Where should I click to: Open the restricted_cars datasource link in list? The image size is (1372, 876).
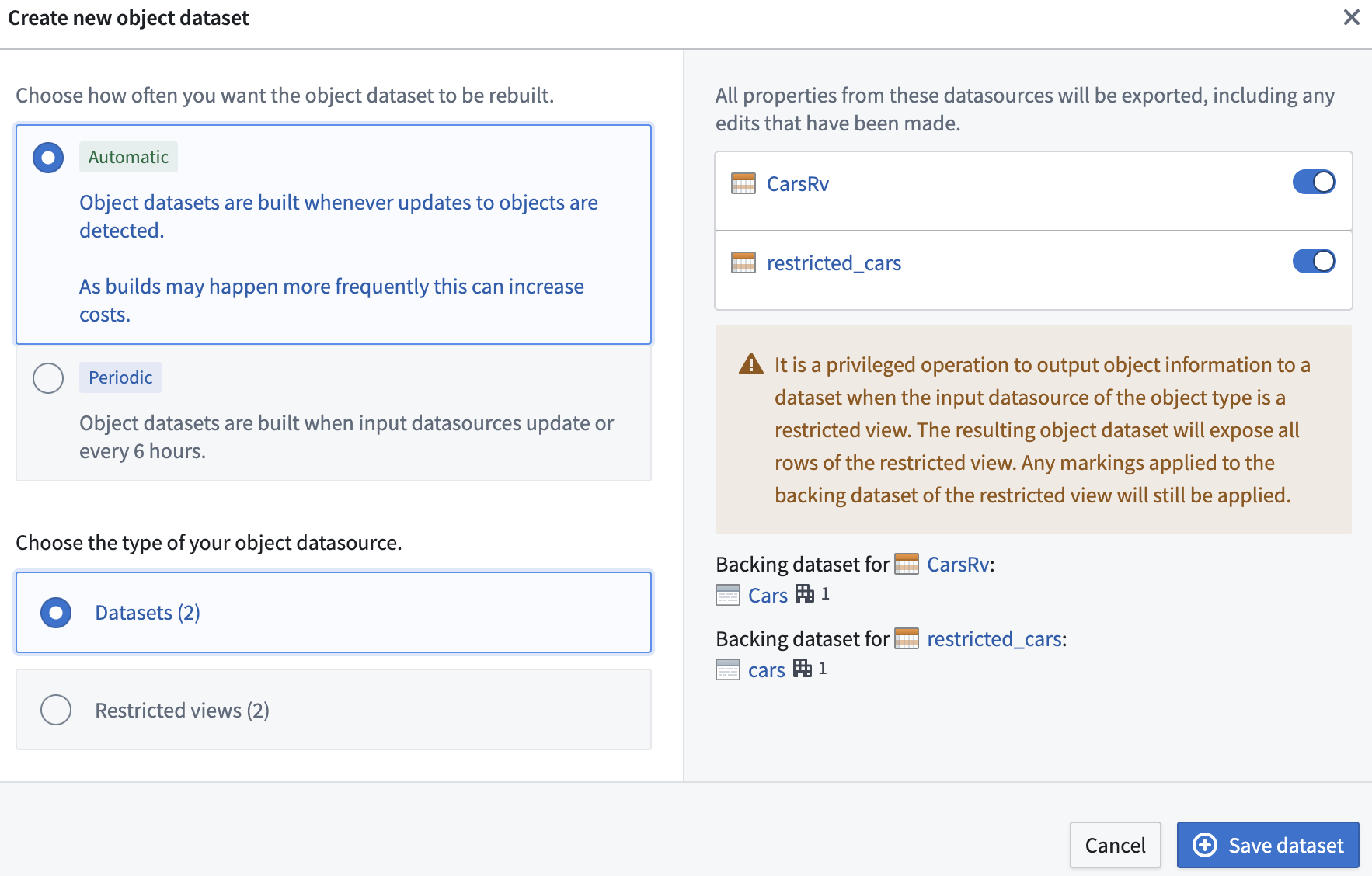tap(834, 263)
